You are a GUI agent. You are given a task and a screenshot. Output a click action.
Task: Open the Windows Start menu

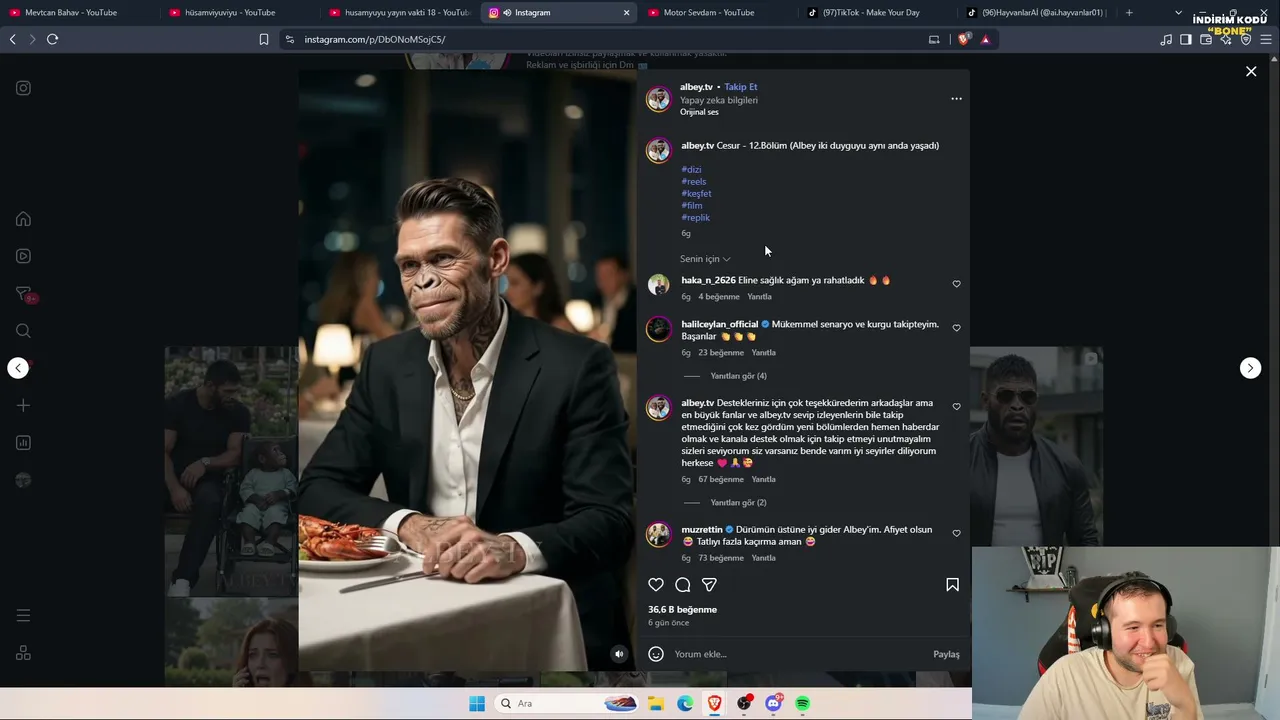477,704
